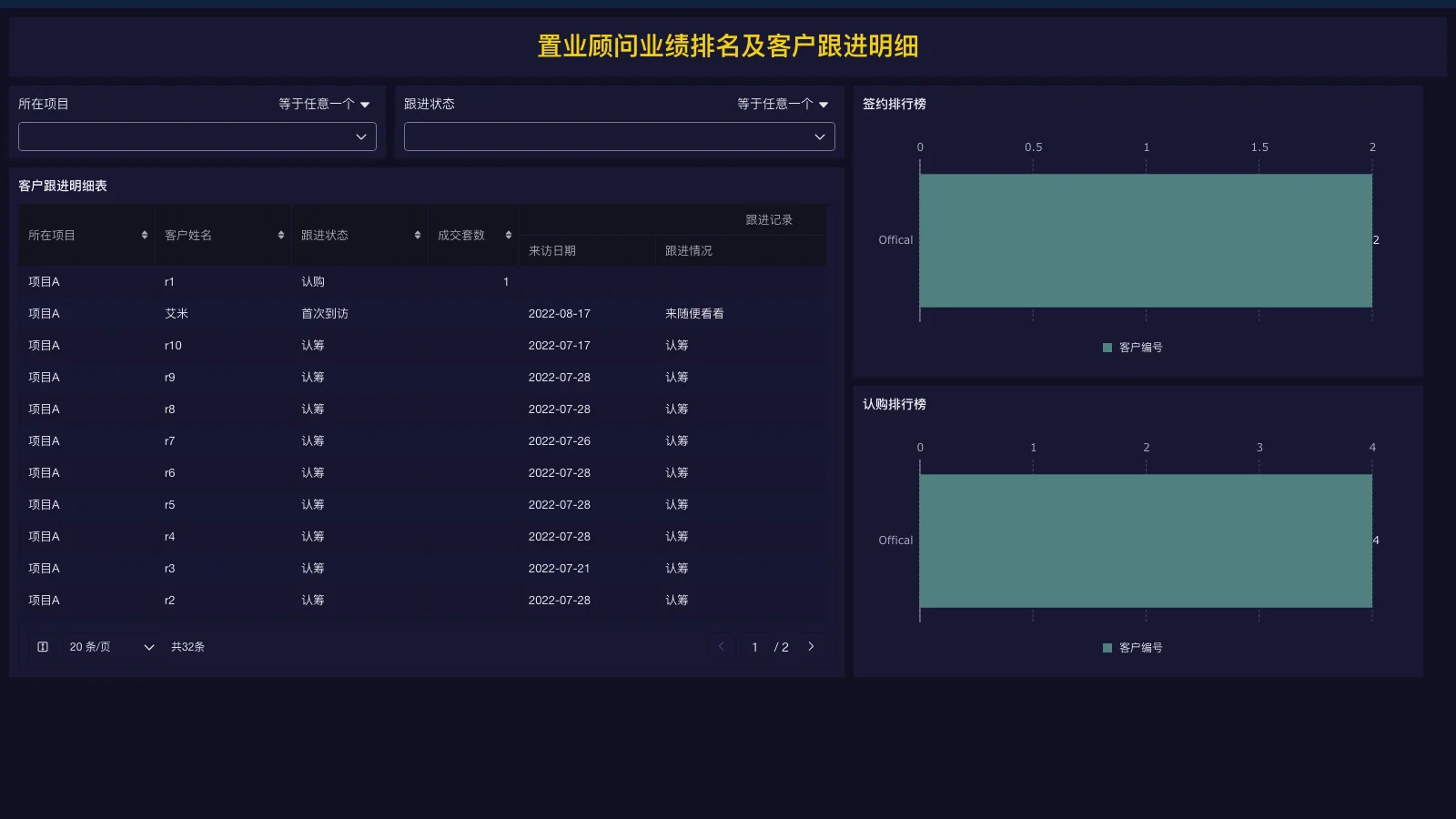
Task: Open the 20条/页 page size dropdown
Action: [x=109, y=646]
